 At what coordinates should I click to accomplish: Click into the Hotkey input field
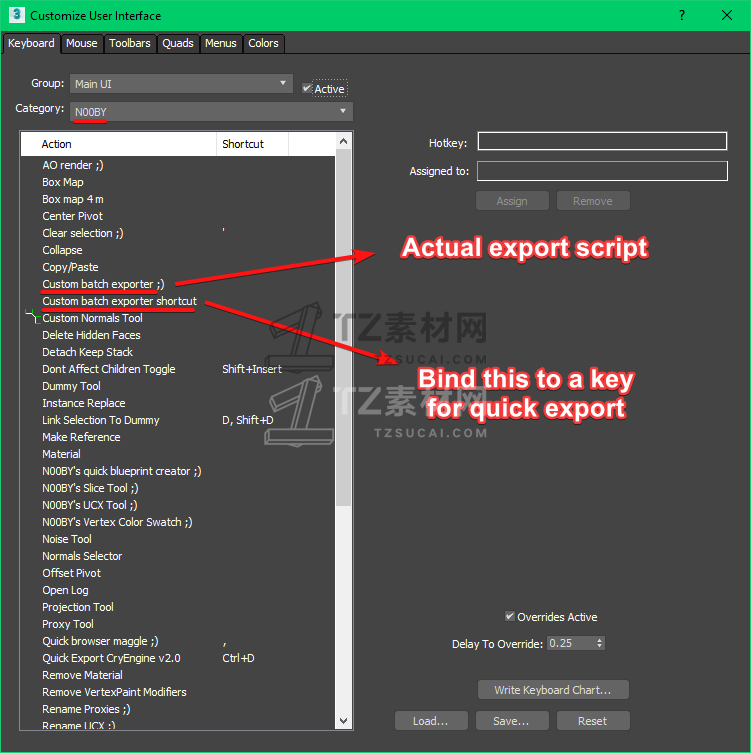[x=602, y=143]
